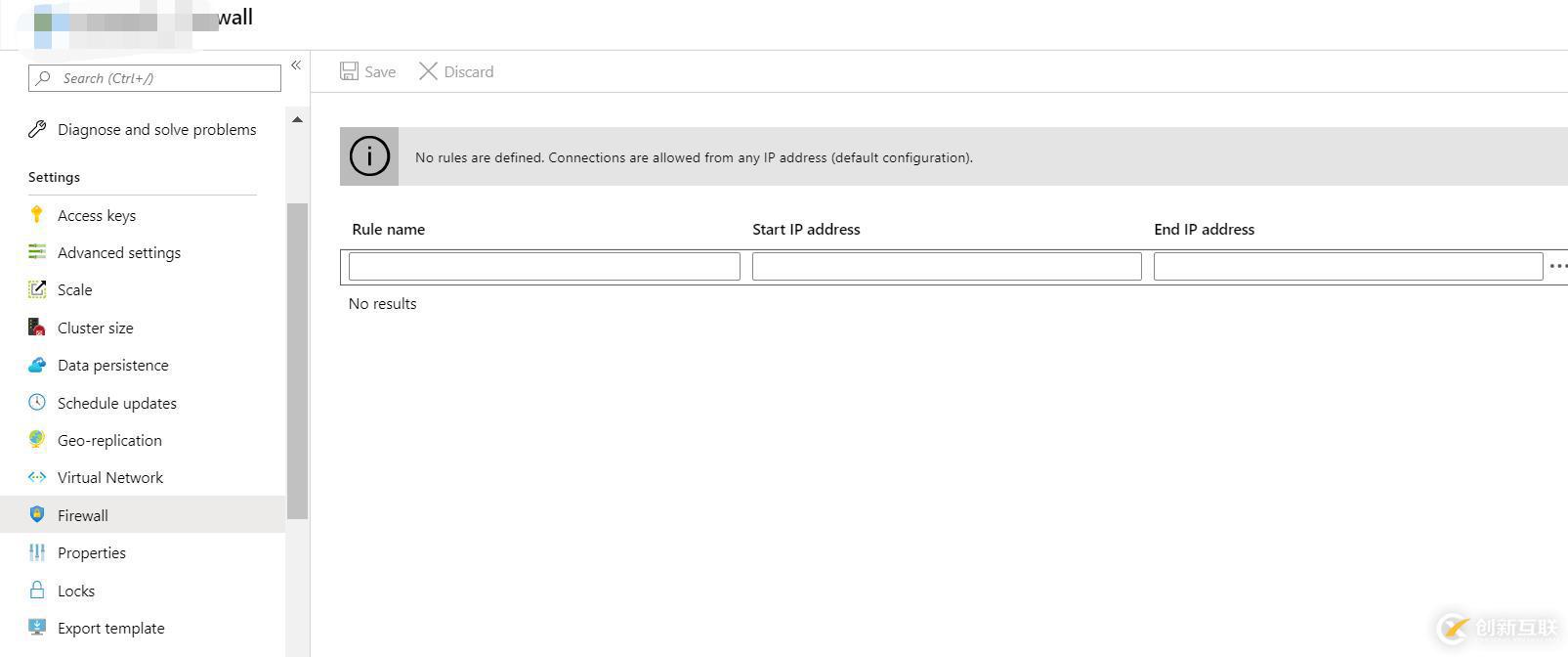1568x657 pixels.
Task: Open Data persistence via its cloud icon
Action: [x=36, y=365]
